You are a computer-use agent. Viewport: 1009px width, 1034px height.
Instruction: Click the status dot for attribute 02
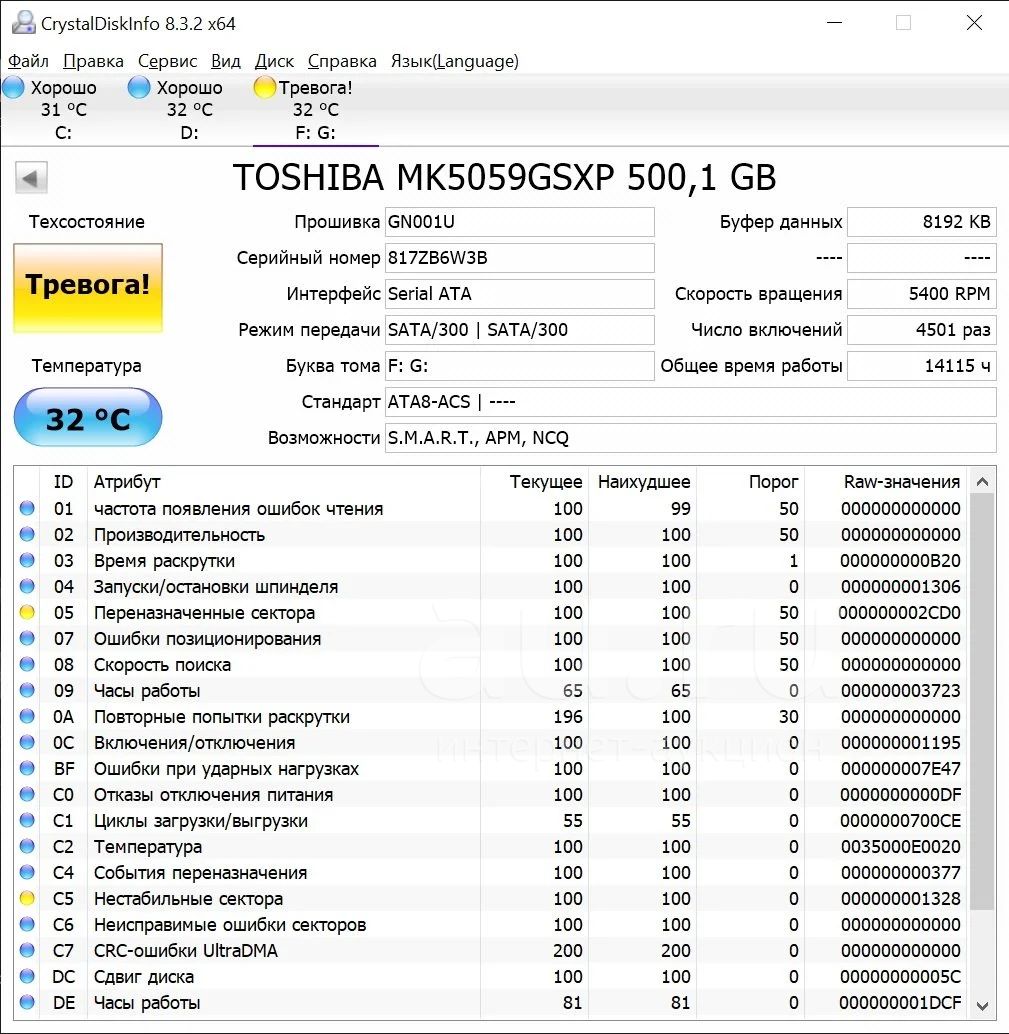[27, 534]
